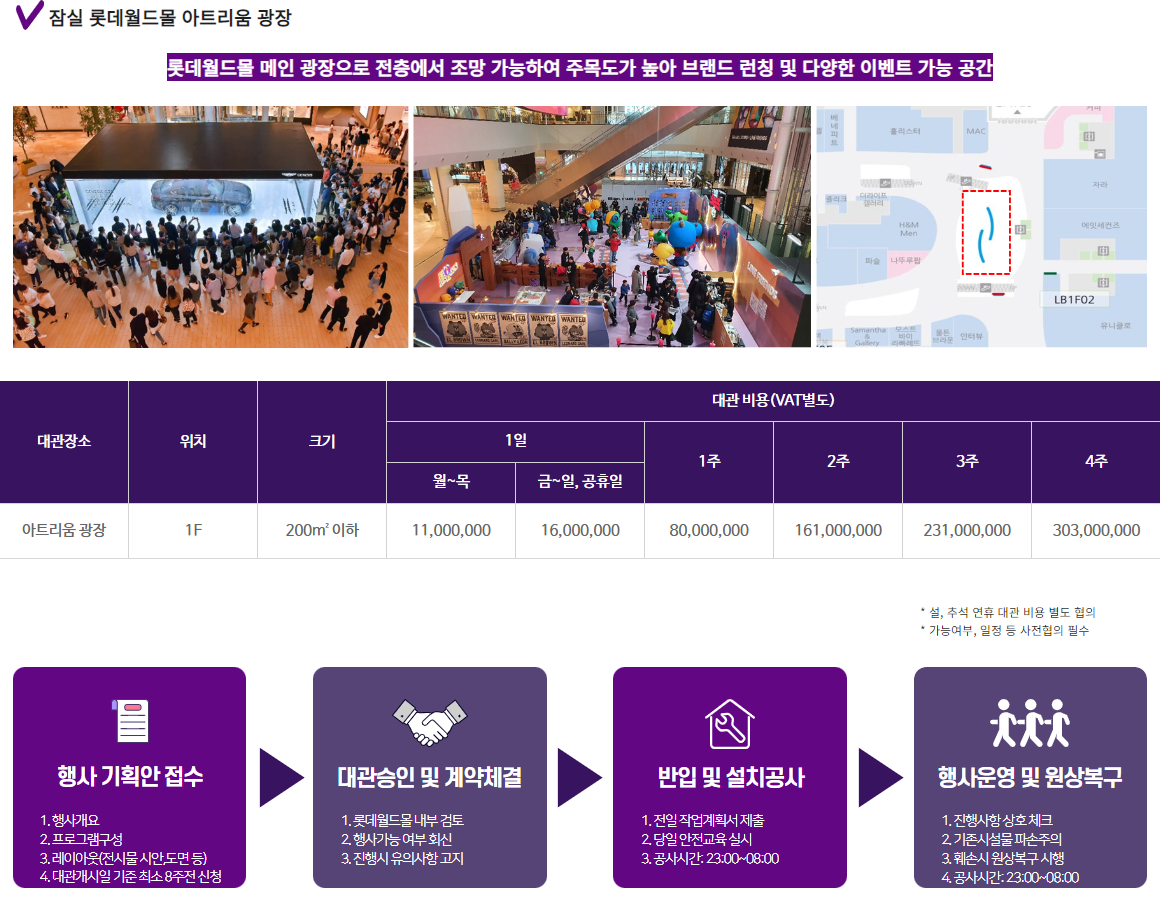
Task: Click the 2. 프로그램구성 list item
Action: [x=81, y=839]
